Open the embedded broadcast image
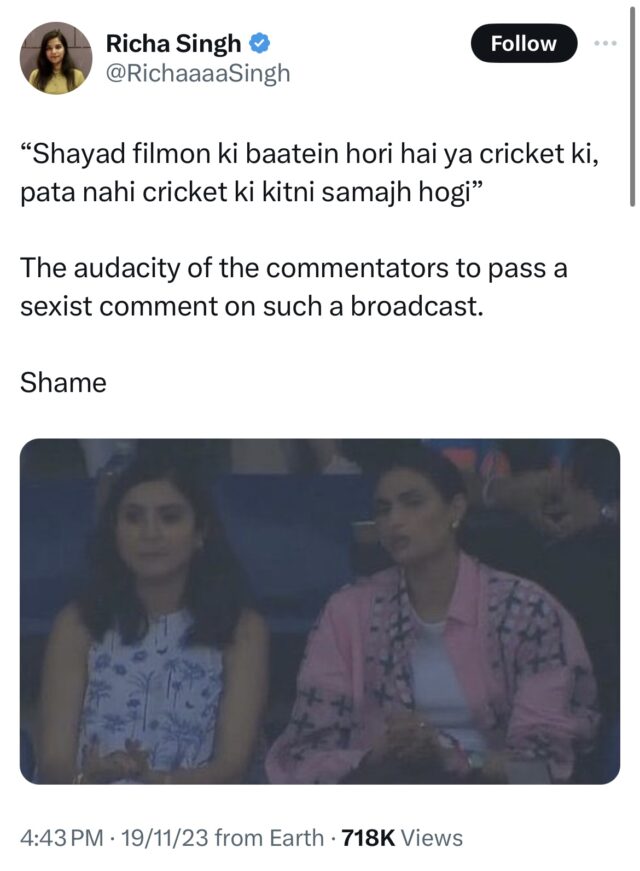Viewport: 640px width, 871px height. [x=320, y=611]
